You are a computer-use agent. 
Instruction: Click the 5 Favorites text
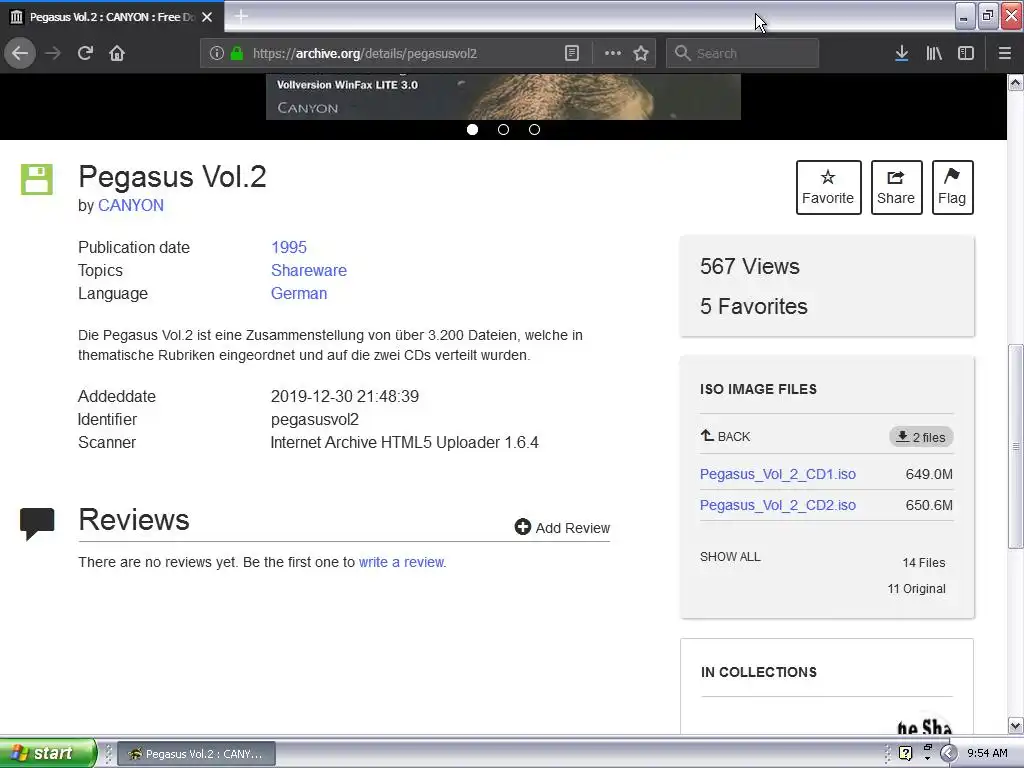(754, 306)
